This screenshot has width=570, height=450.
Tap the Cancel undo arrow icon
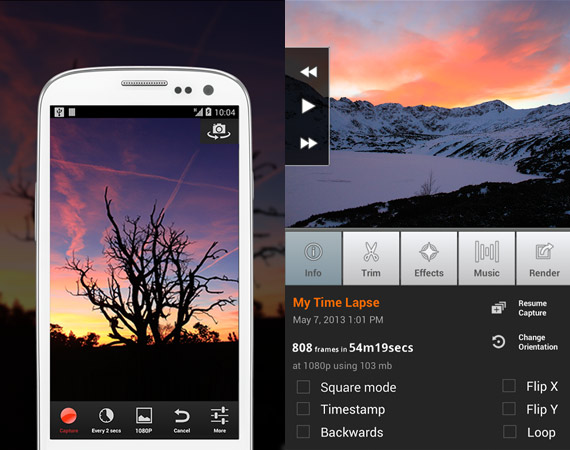182,416
